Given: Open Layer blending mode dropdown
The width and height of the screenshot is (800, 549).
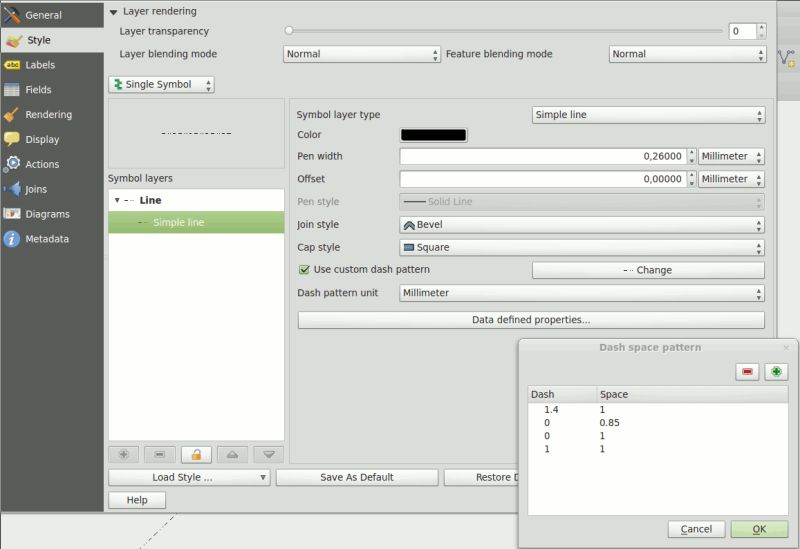Looking at the screenshot, I should [x=362, y=54].
